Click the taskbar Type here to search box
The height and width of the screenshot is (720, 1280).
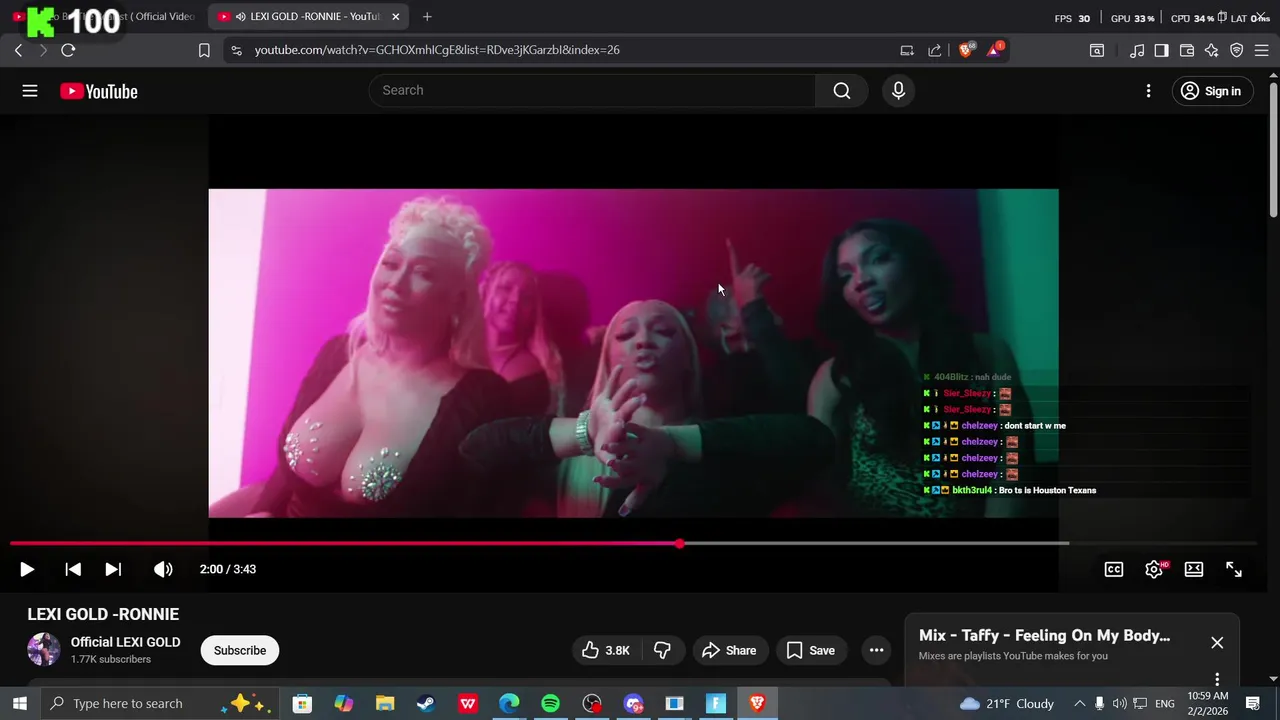160,703
